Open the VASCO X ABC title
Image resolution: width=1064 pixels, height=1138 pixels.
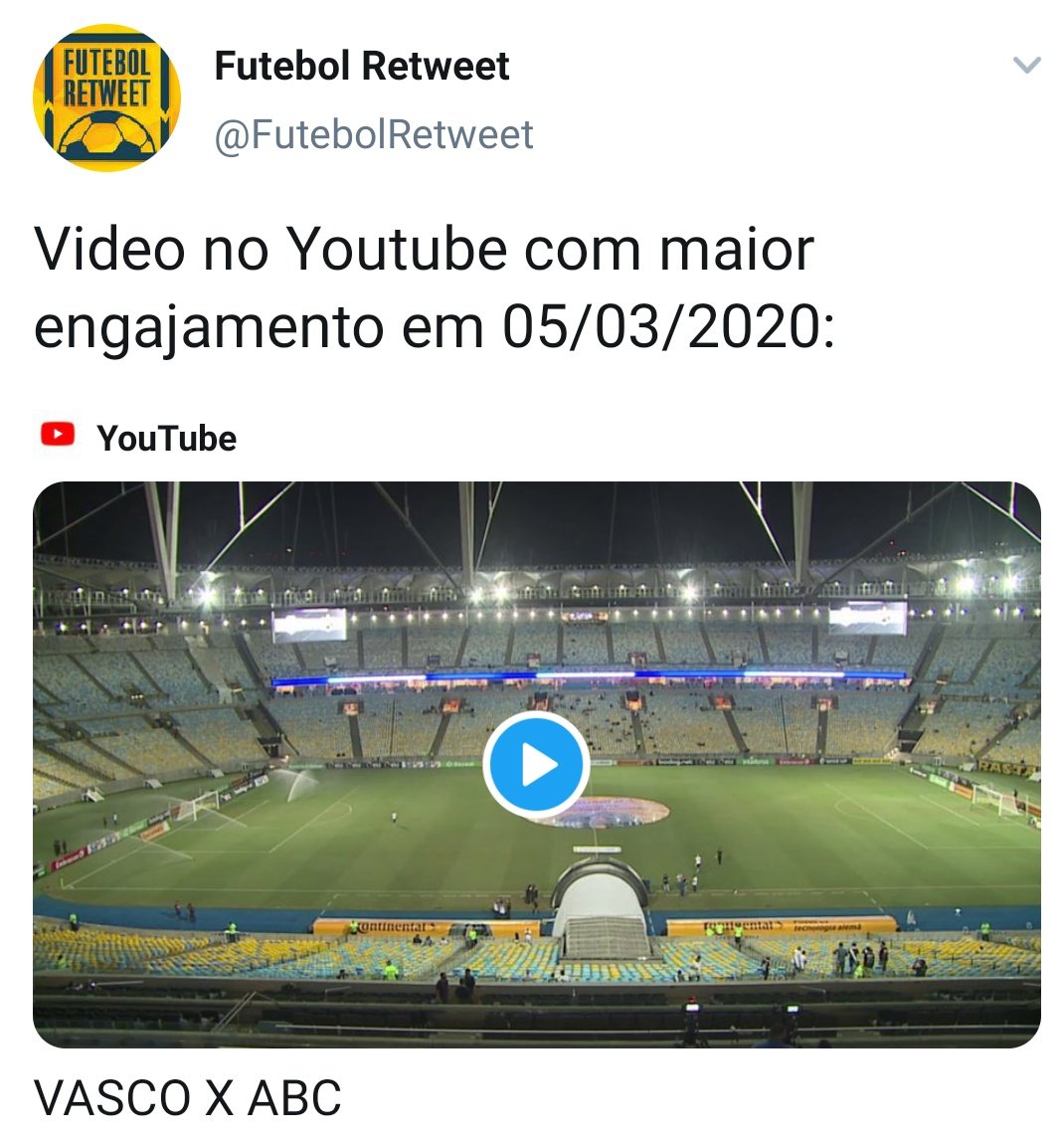point(187,1098)
